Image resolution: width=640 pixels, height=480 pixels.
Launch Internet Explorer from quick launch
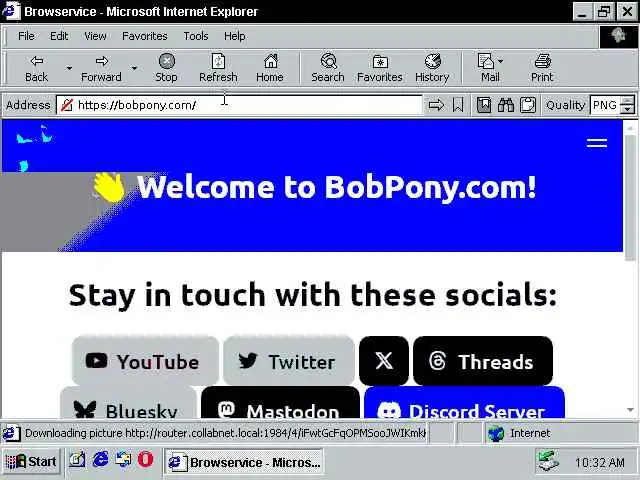tap(100, 460)
